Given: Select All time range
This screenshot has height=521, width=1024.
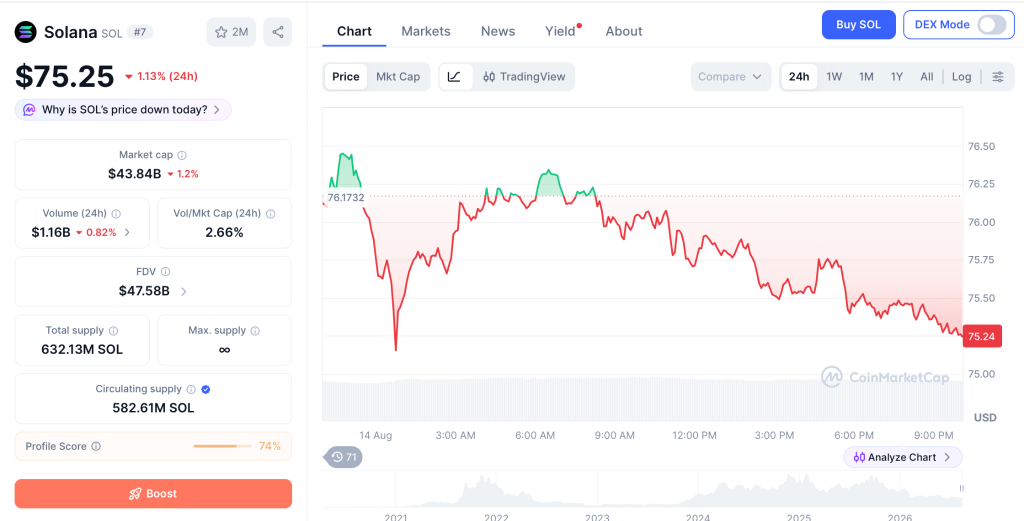Looking at the screenshot, I should pyautogui.click(x=927, y=76).
